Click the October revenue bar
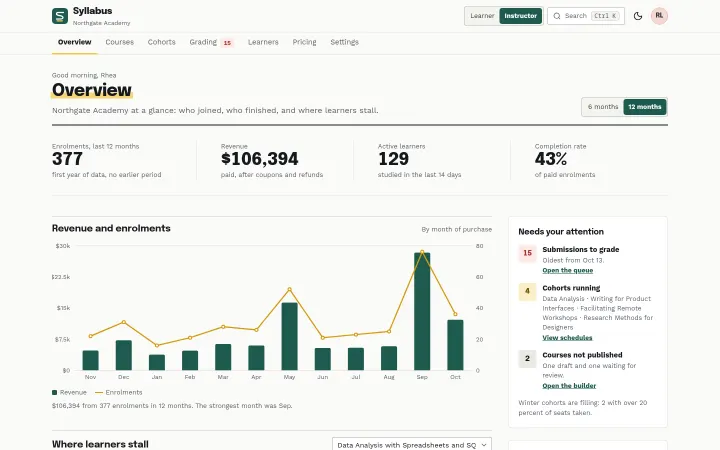Screen dimensions: 720x450 (x=455, y=345)
